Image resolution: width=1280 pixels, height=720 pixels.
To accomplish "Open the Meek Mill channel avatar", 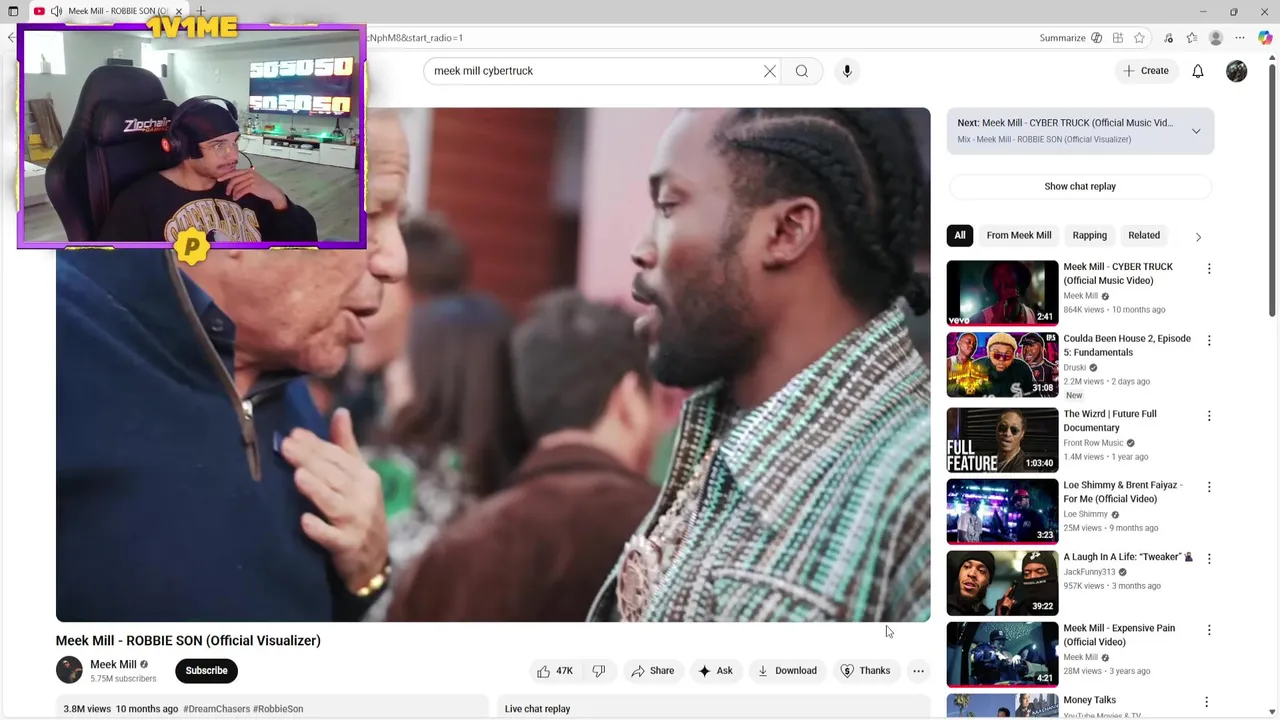I will [69, 670].
